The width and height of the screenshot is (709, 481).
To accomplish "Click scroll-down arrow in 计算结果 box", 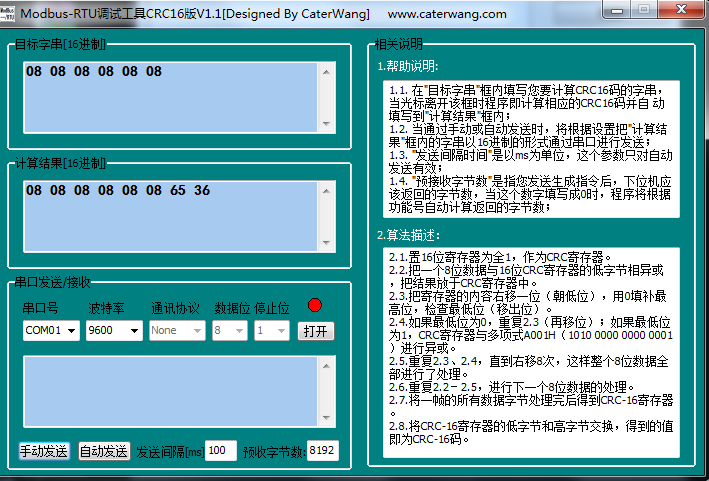I will 327,243.
